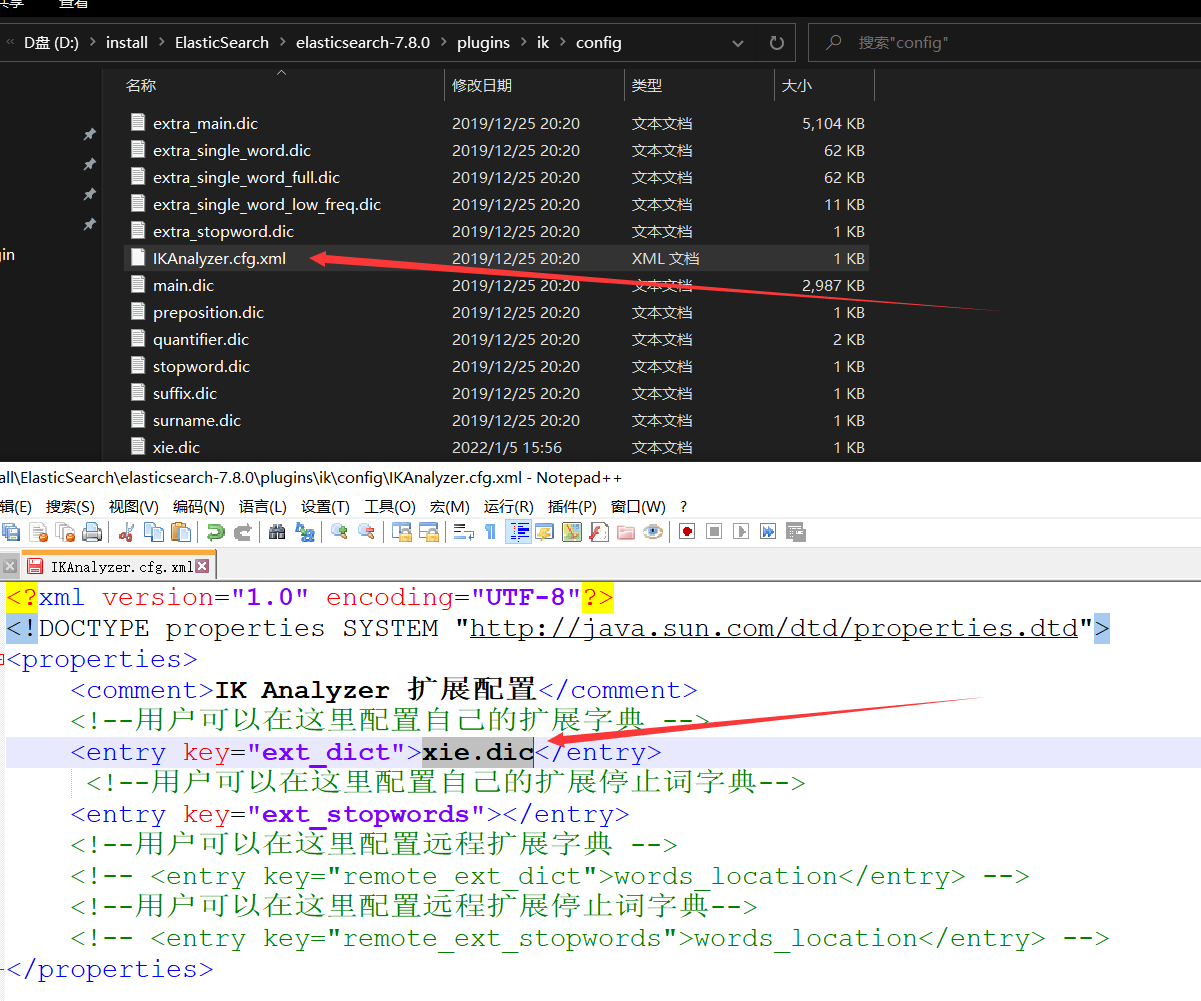Toggle the Document Map icon
The width and height of the screenshot is (1201, 1001).
coord(572,532)
